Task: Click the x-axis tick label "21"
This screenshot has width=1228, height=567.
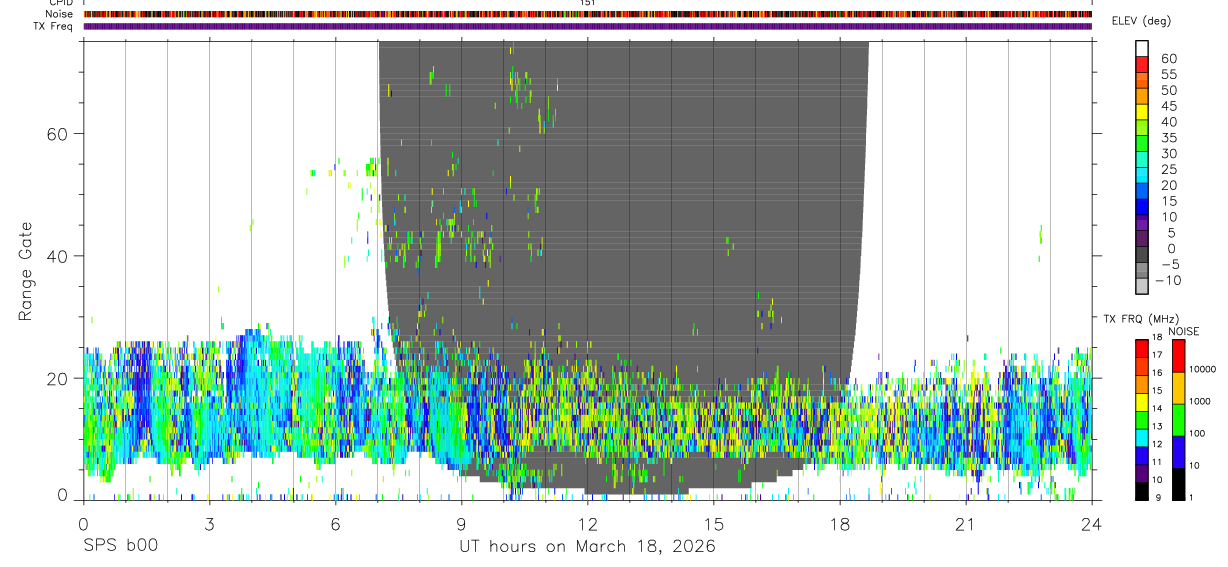Action: point(966,524)
